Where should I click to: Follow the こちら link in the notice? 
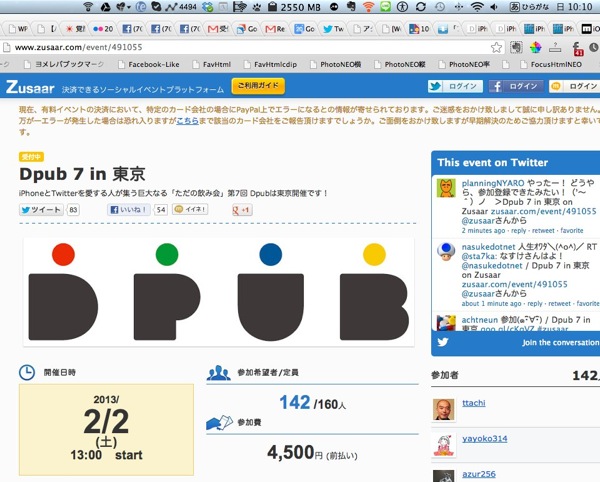tap(187, 121)
